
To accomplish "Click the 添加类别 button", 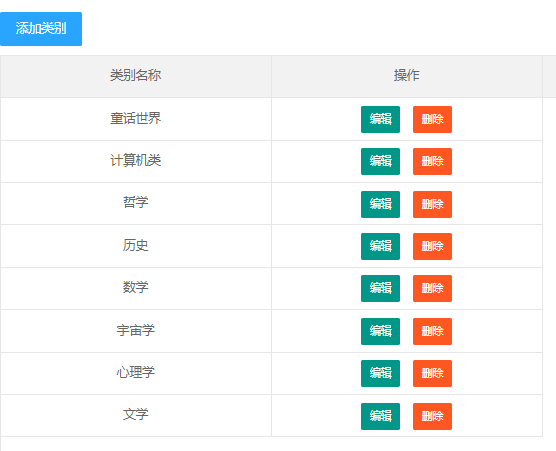I will [x=41, y=29].
